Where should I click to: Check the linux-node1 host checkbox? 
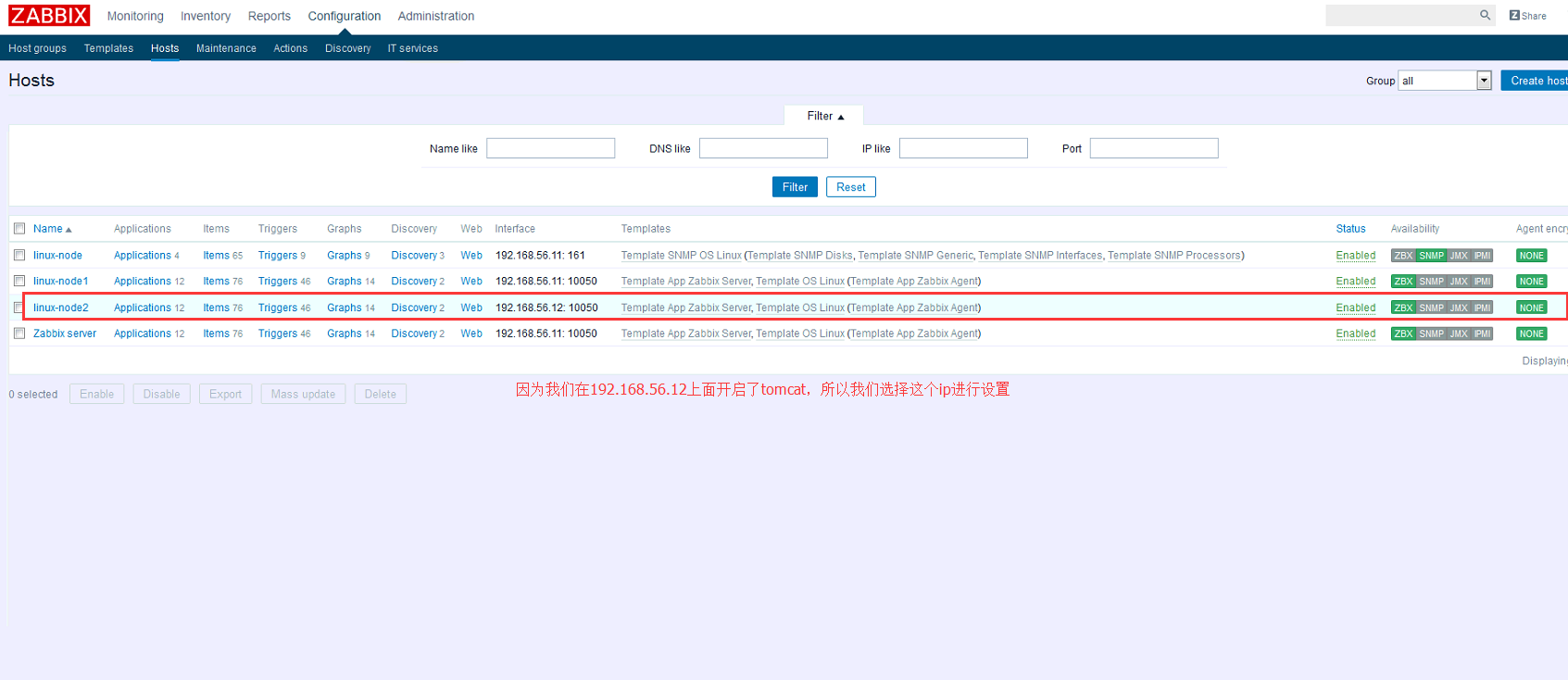tap(19, 281)
